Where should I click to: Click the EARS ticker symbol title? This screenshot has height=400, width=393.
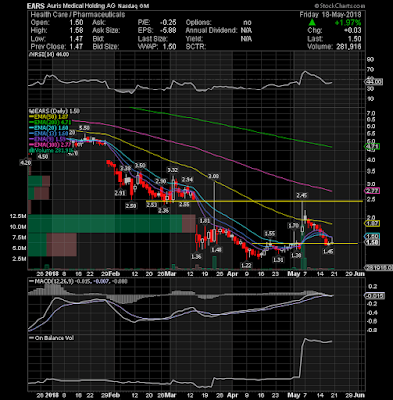pyautogui.click(x=35, y=6)
